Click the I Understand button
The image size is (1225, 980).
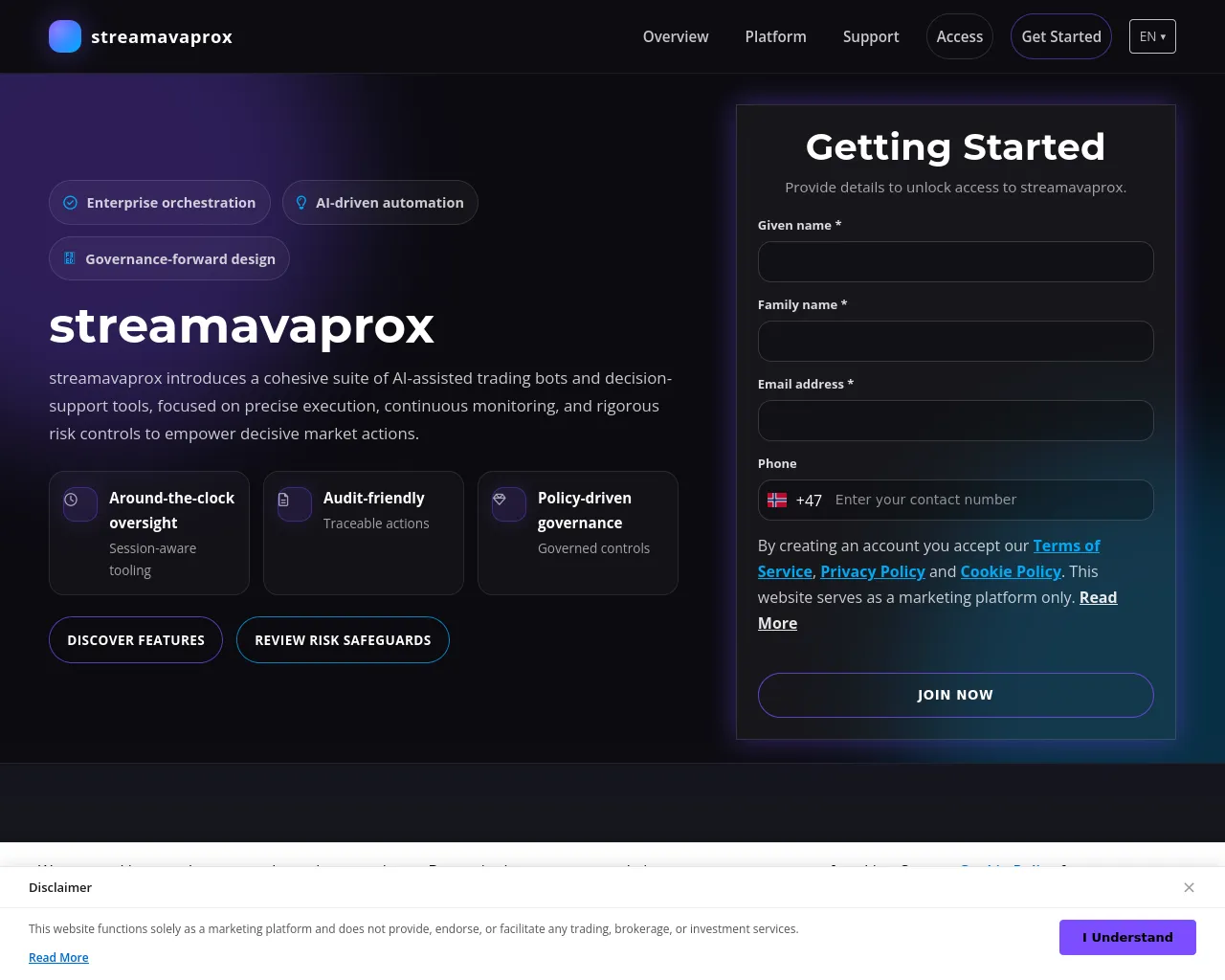click(x=1127, y=937)
